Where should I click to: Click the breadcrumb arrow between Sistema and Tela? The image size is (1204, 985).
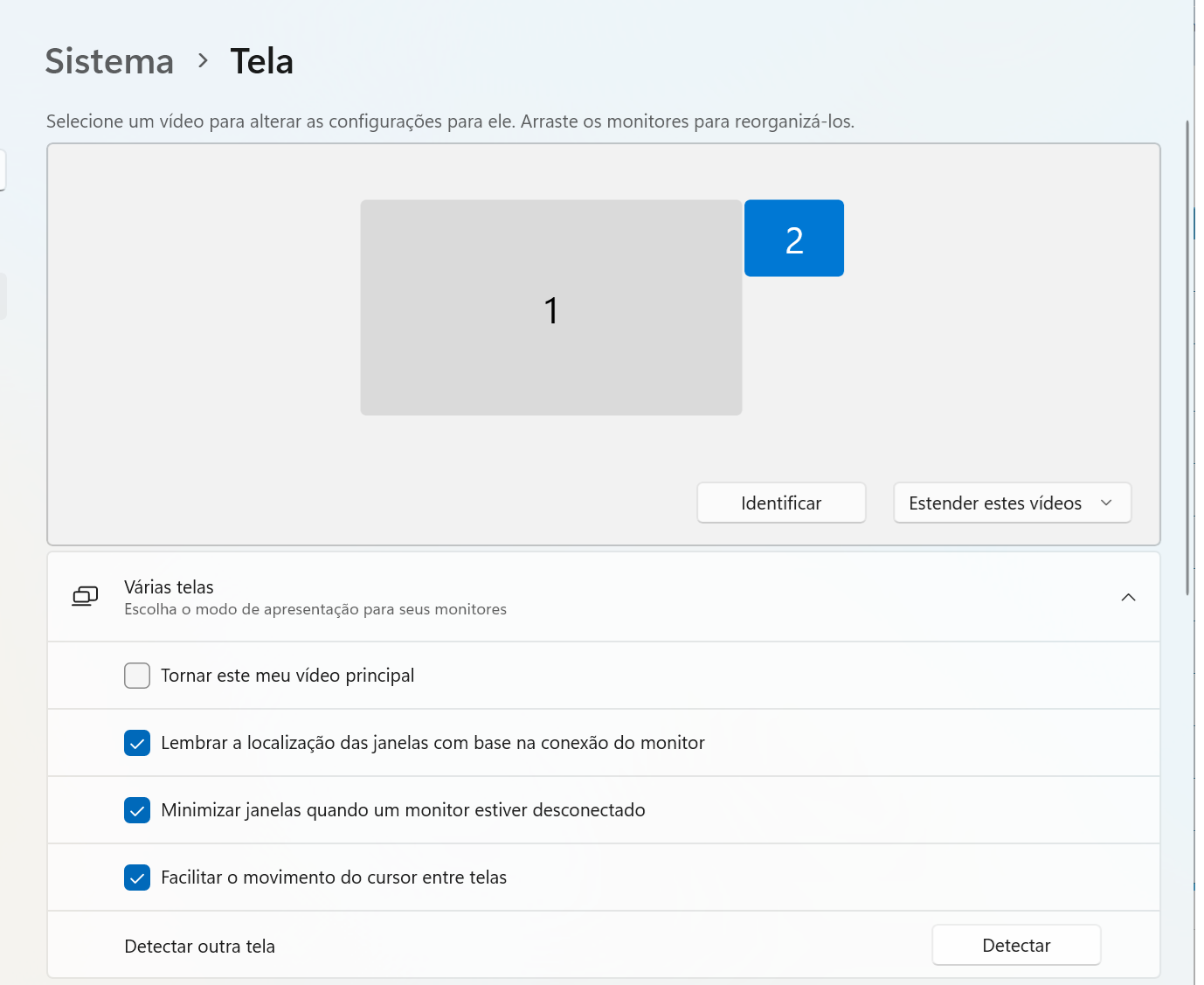click(203, 61)
